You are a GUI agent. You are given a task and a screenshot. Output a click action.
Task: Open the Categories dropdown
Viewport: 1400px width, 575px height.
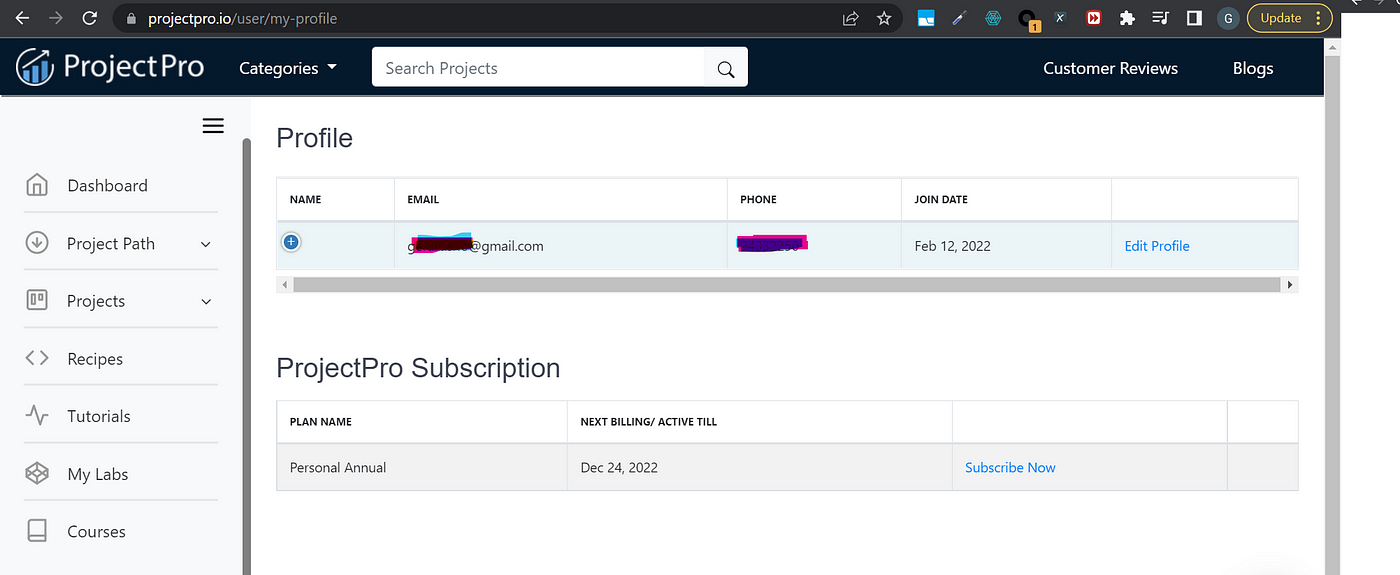[x=288, y=68]
